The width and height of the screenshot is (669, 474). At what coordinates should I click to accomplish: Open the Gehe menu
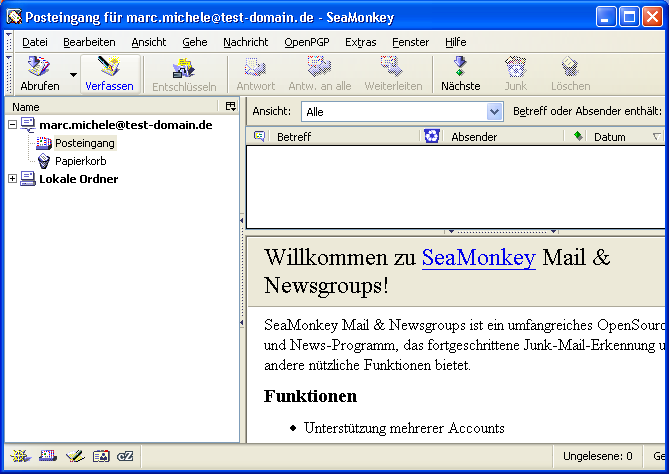[195, 42]
